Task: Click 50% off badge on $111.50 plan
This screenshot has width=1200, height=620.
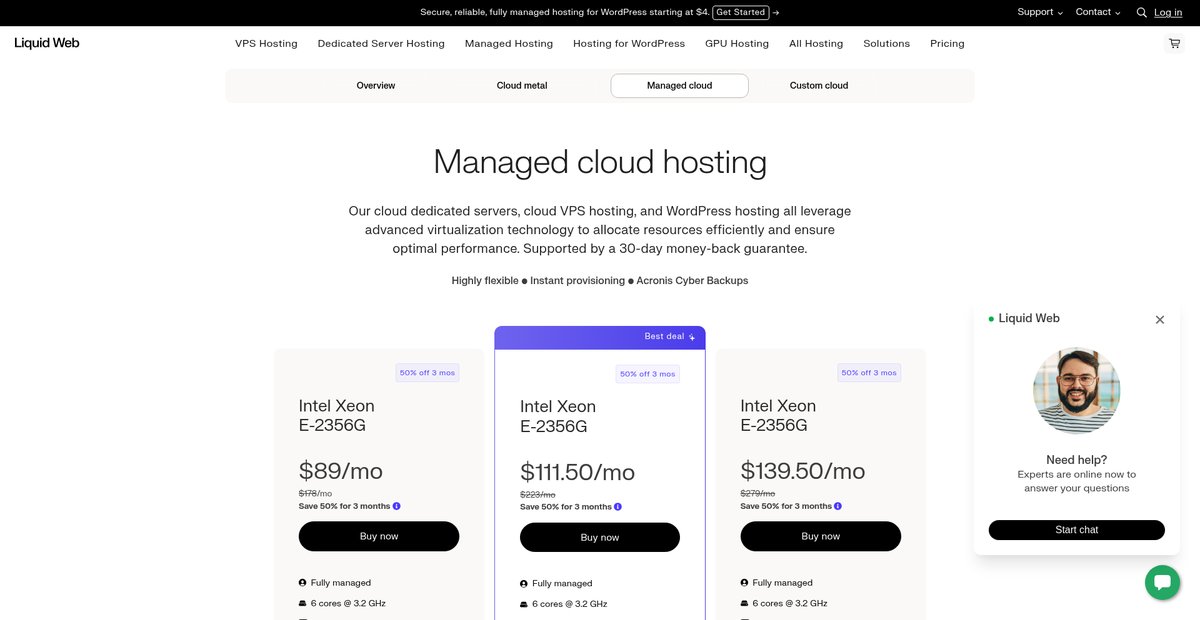Action: click(648, 374)
